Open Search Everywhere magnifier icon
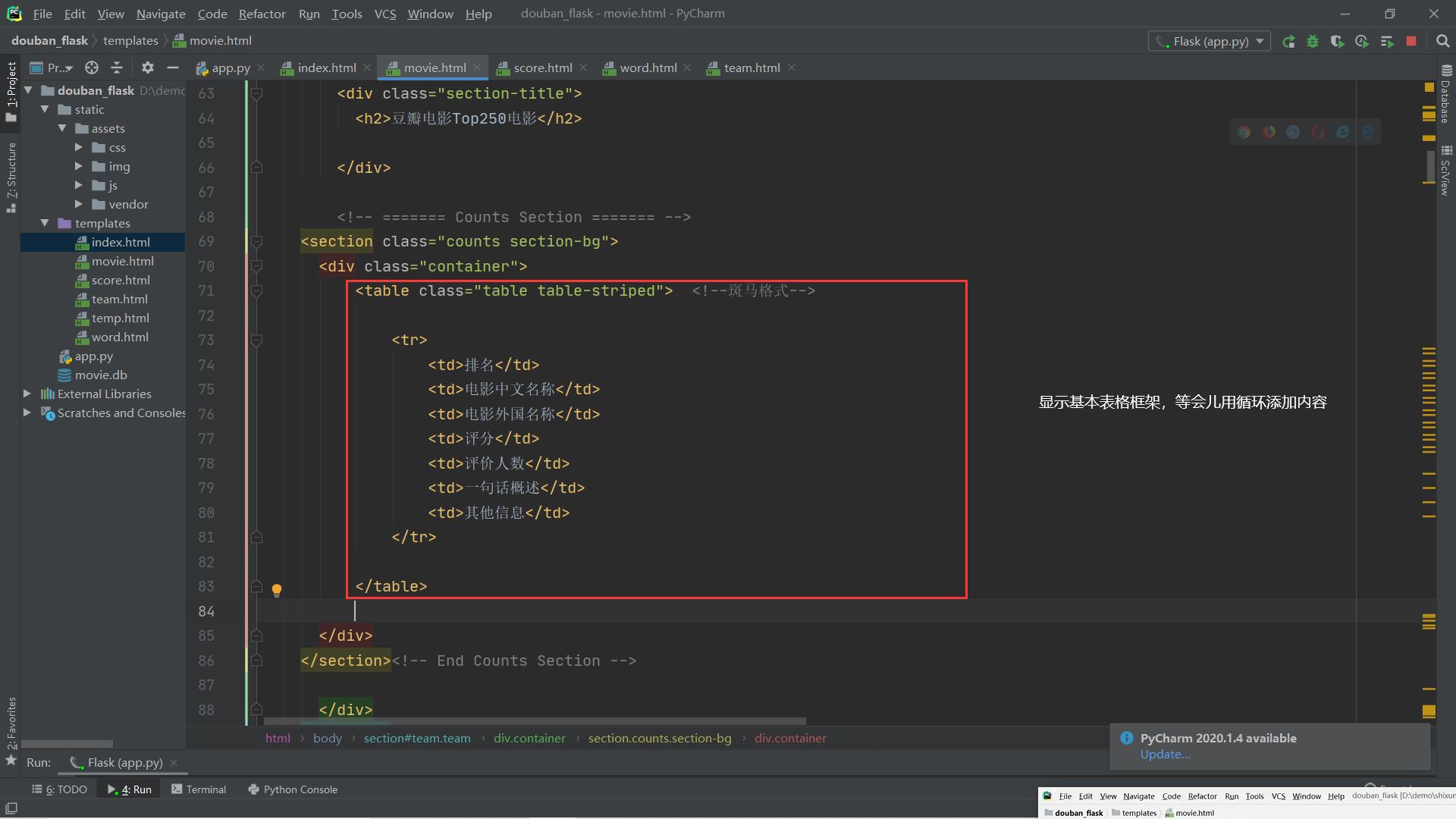This screenshot has height=819, width=1456. point(1442,42)
